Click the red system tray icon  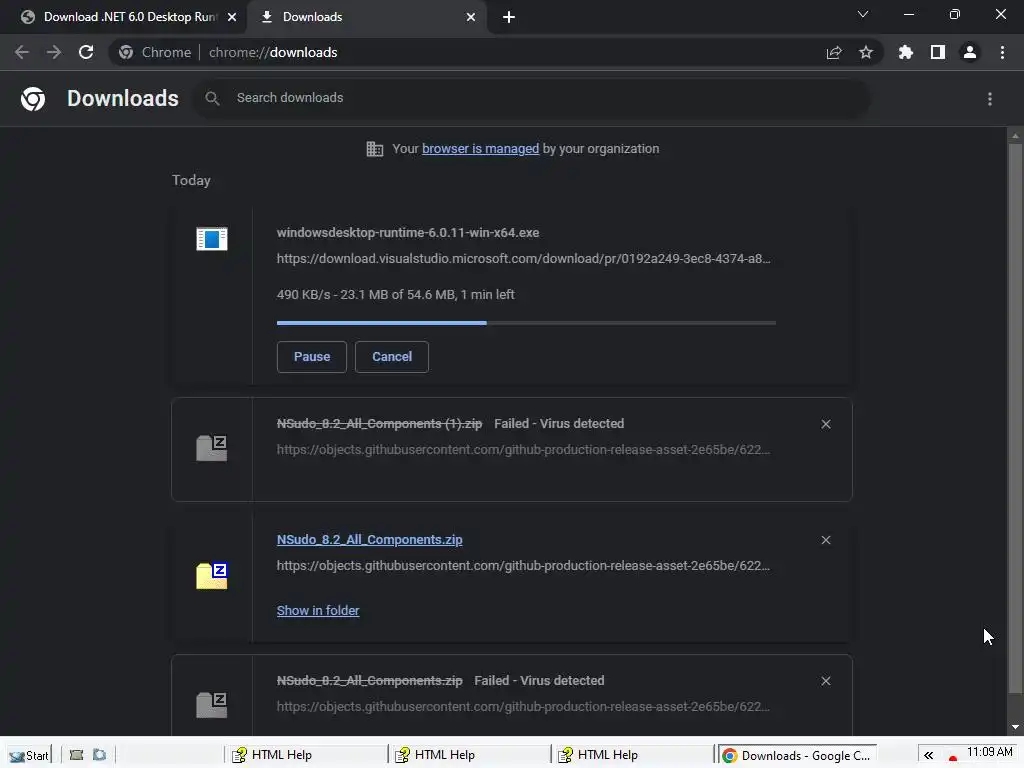pyautogui.click(x=953, y=758)
